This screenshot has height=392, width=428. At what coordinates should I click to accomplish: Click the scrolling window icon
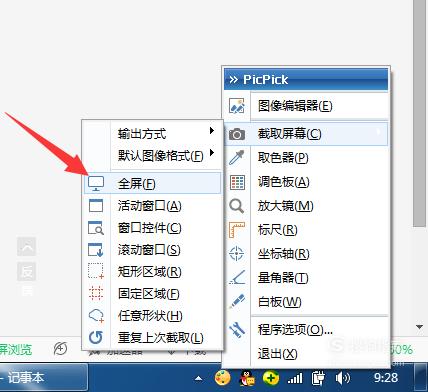pos(96,250)
